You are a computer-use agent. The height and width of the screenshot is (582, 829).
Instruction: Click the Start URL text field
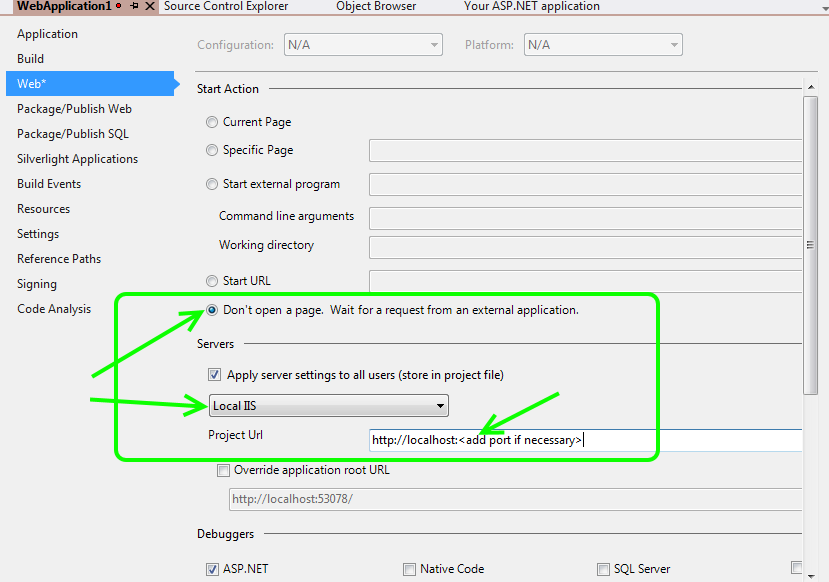[585, 281]
